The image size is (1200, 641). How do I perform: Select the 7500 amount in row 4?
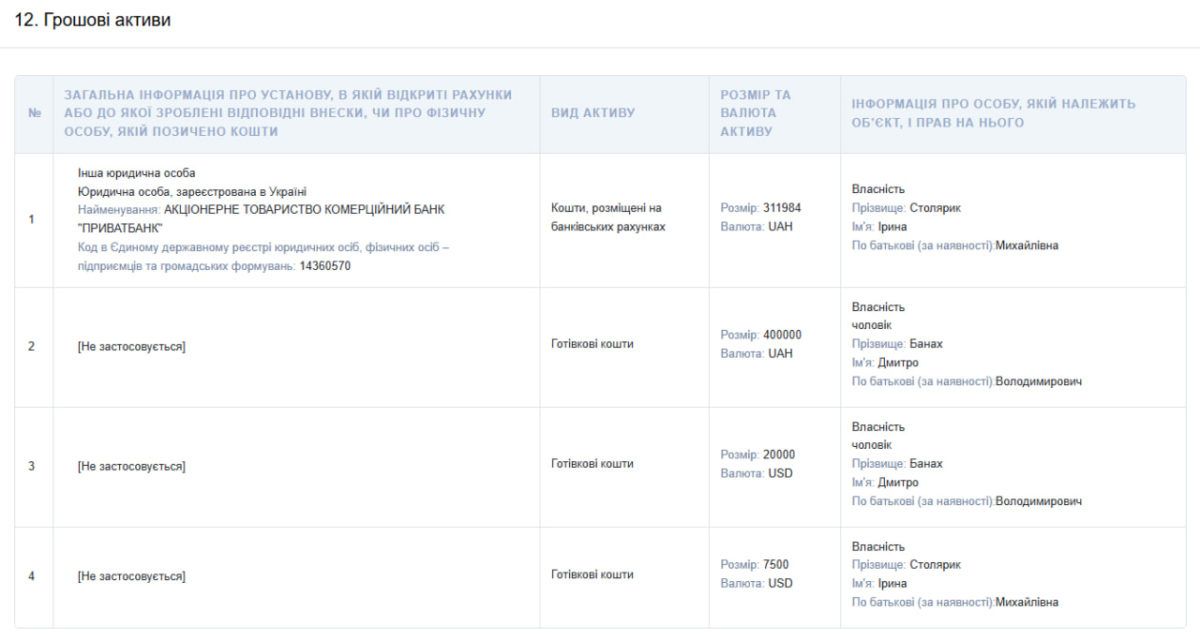coord(775,565)
